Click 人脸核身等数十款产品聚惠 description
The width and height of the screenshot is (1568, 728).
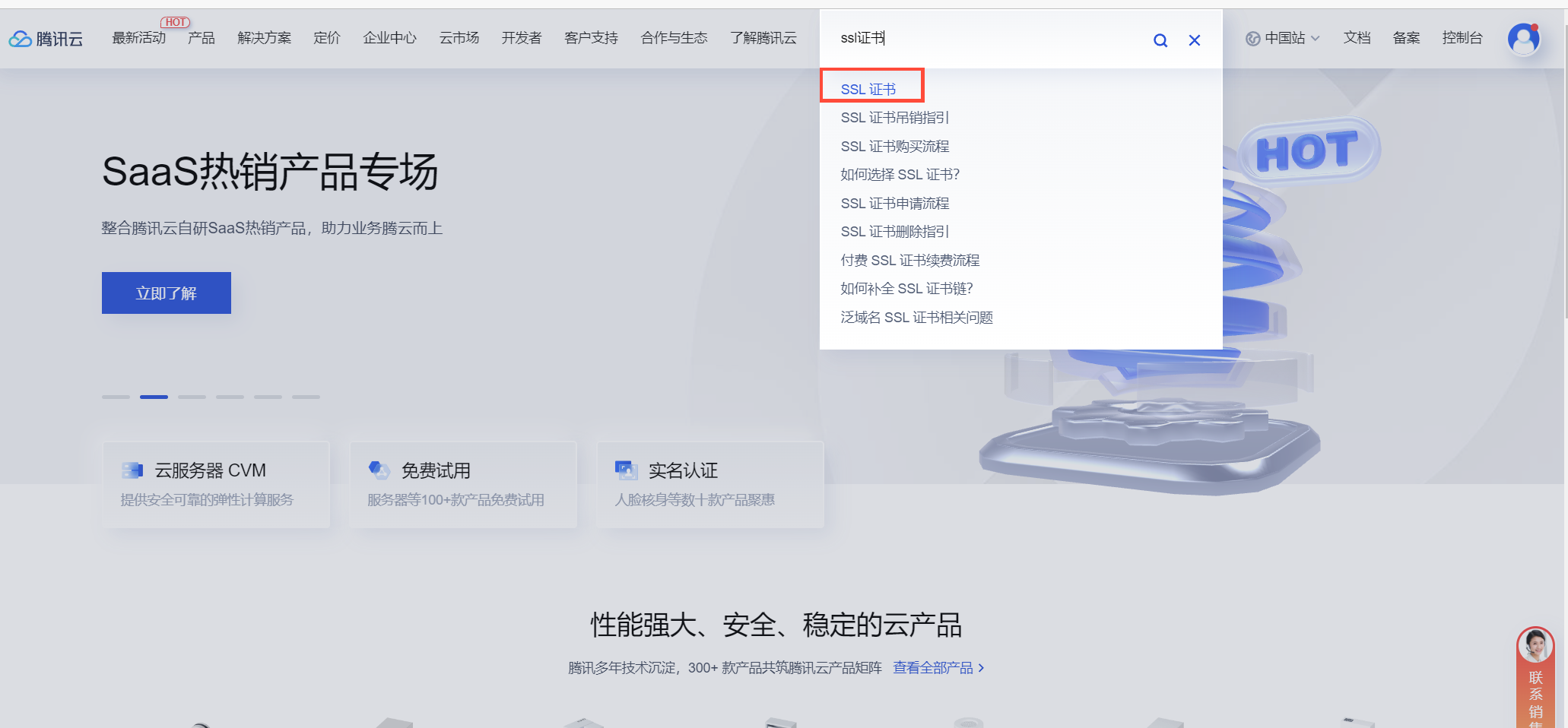tap(694, 500)
